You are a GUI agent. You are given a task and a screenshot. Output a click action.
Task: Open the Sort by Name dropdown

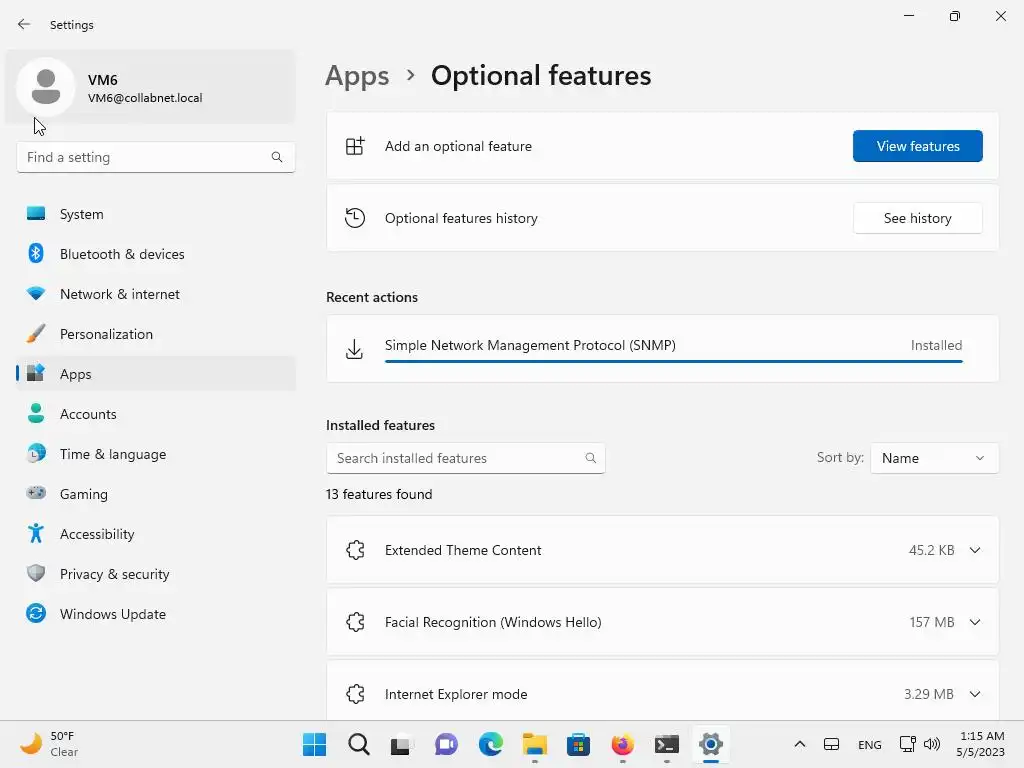[934, 458]
